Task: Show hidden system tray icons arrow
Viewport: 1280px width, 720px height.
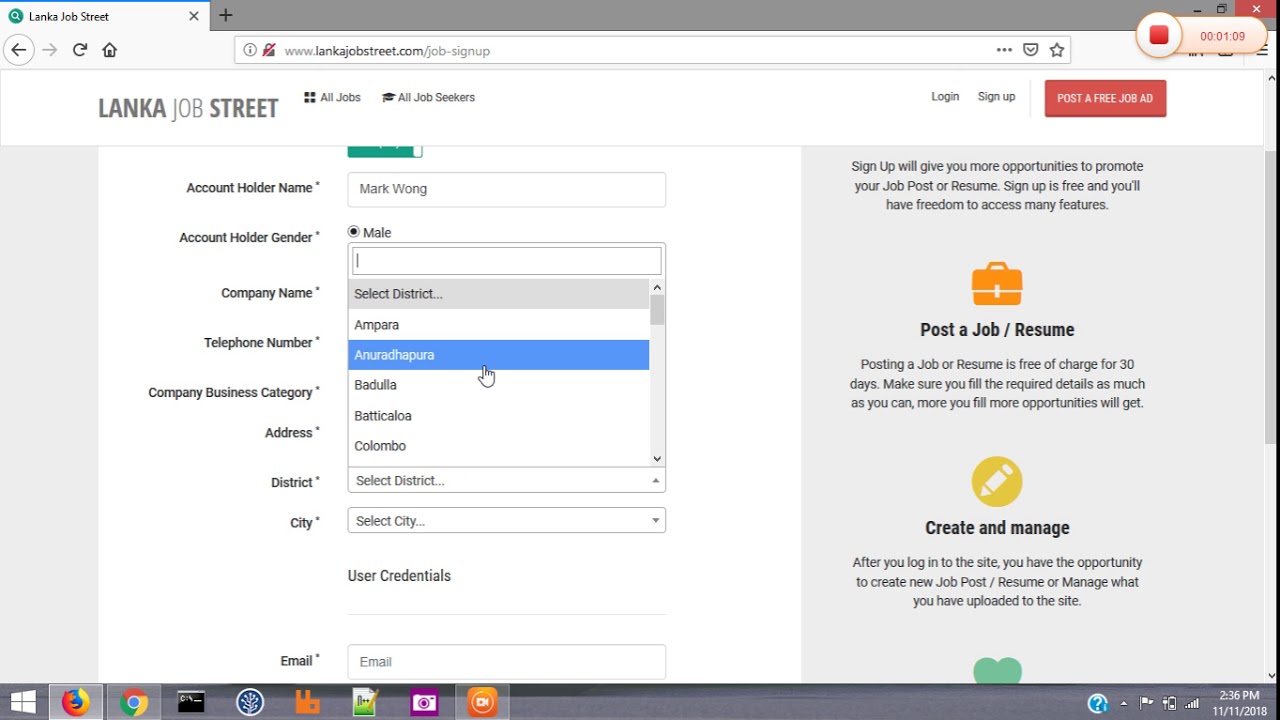Action: click(x=1124, y=703)
